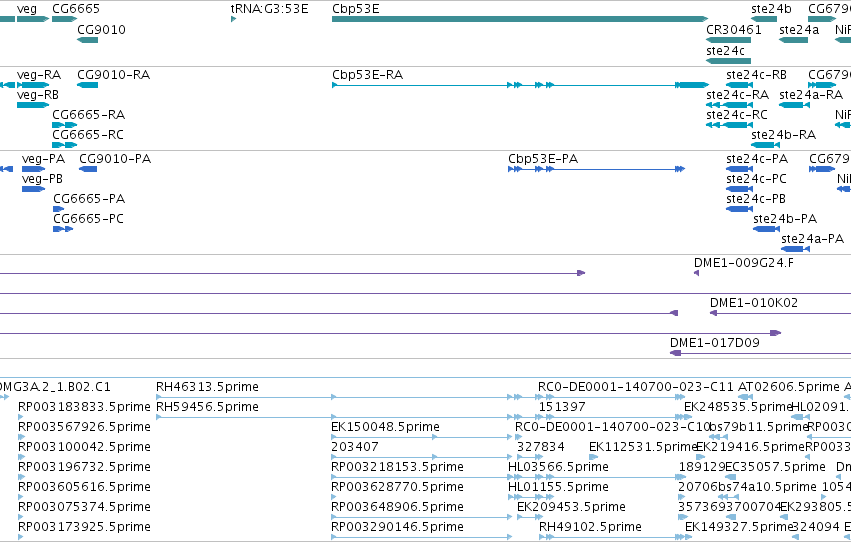Select the CG6665-RA transcript
Image resolution: width=851 pixels, height=542 pixels.
click(65, 125)
